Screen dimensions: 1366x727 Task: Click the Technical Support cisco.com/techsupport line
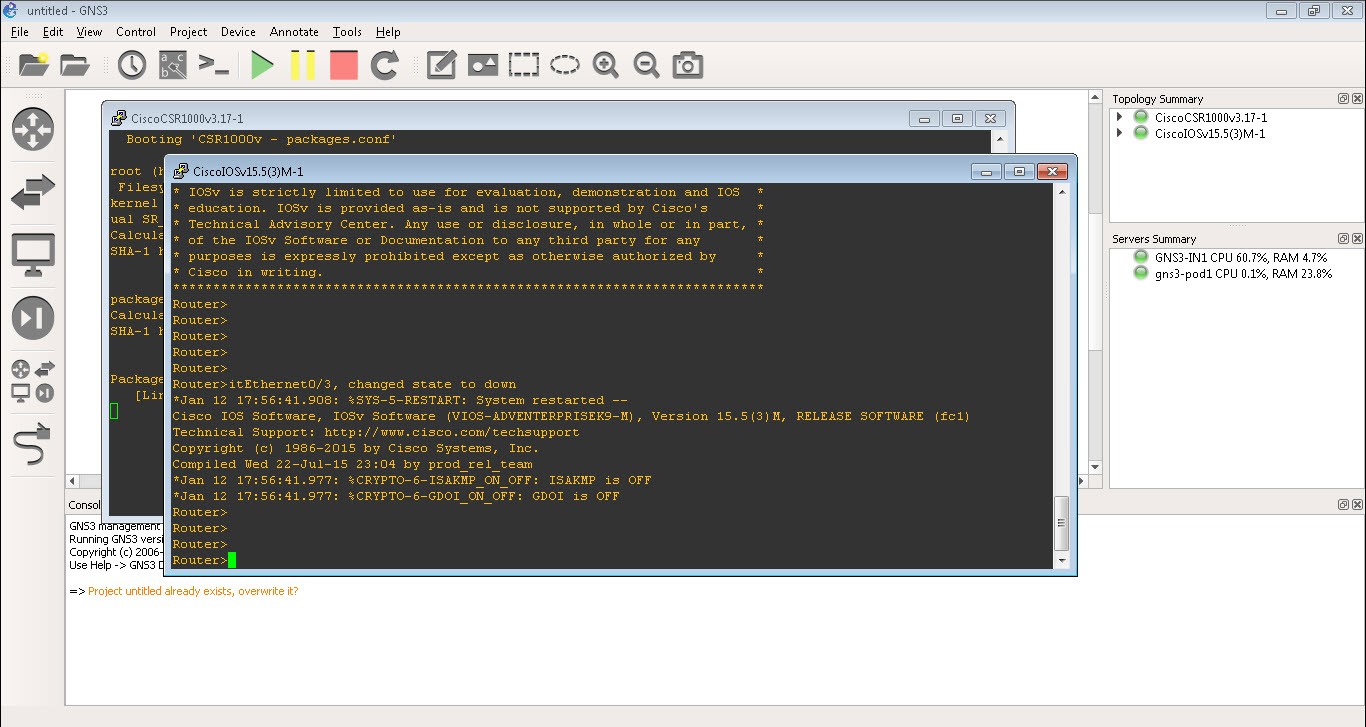[376, 432]
